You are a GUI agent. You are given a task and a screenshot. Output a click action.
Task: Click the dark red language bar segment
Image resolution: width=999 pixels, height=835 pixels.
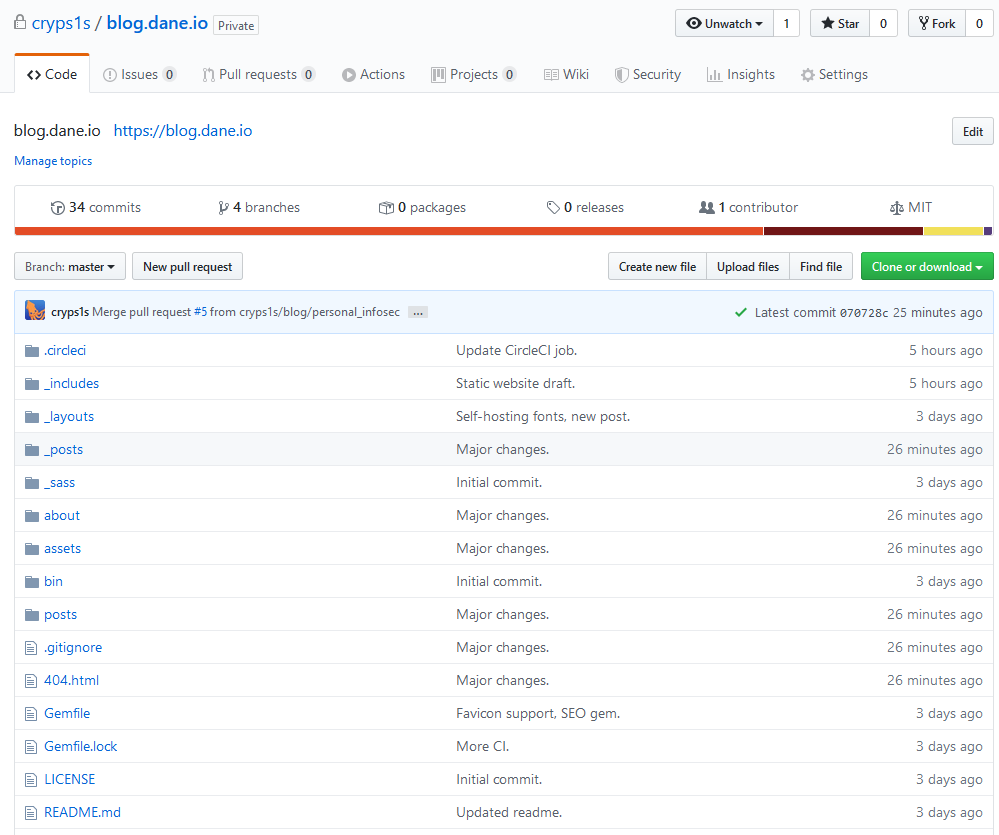pyautogui.click(x=844, y=231)
